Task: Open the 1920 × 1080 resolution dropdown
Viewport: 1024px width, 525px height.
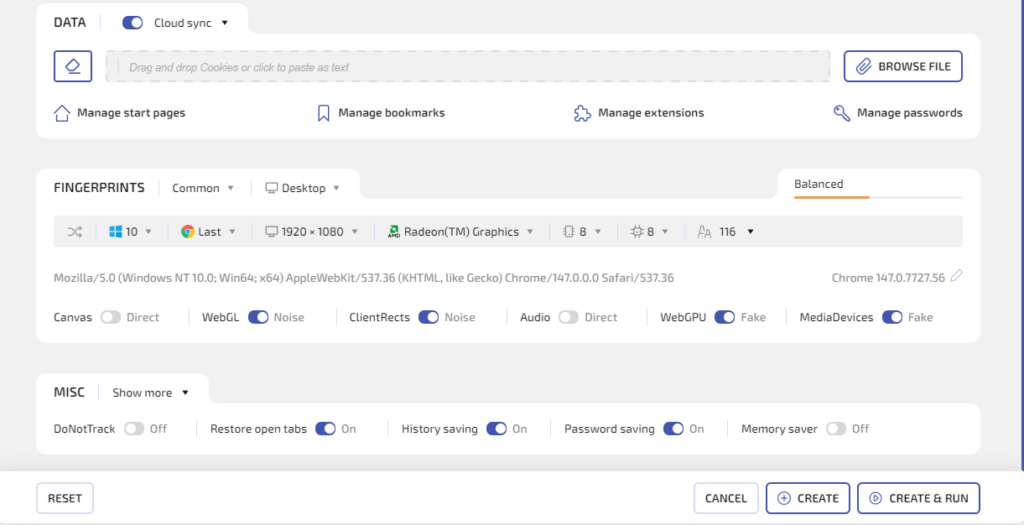Action: point(311,232)
